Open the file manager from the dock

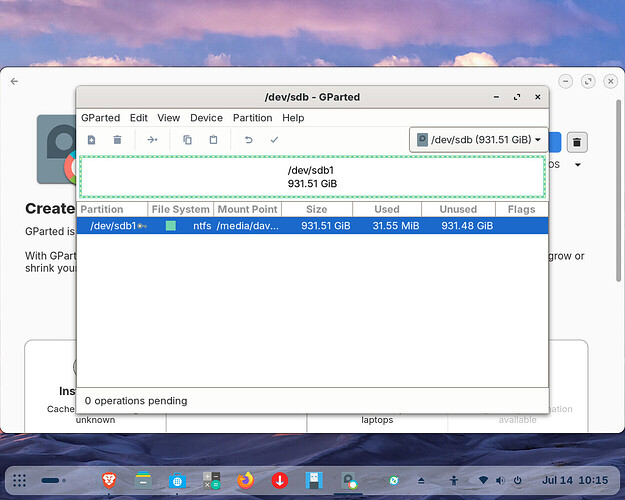pos(143,480)
